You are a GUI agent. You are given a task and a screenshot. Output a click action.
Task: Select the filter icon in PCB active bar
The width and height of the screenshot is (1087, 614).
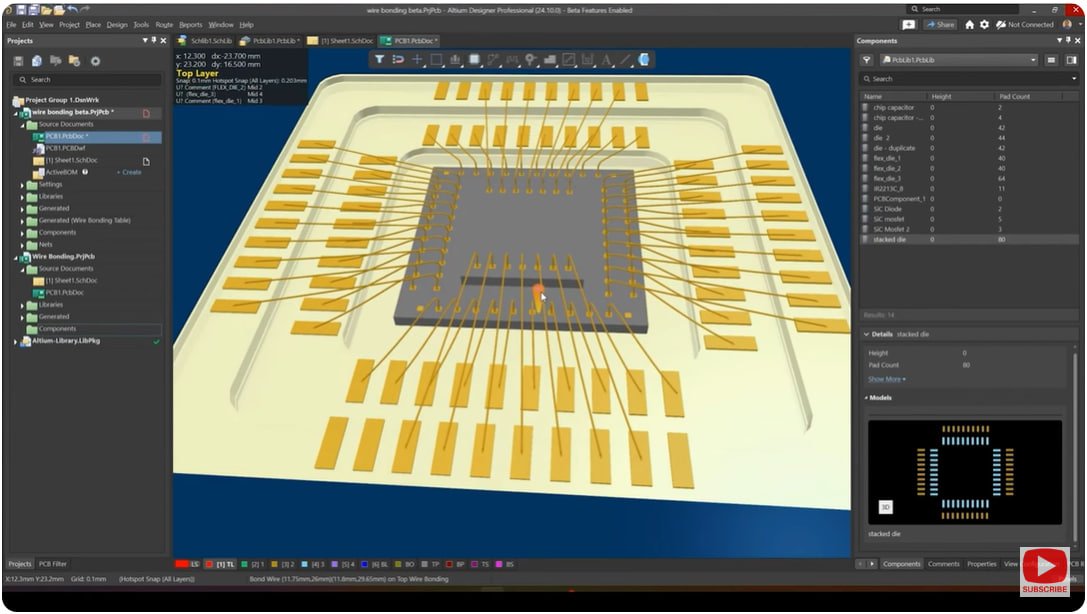(x=379, y=60)
